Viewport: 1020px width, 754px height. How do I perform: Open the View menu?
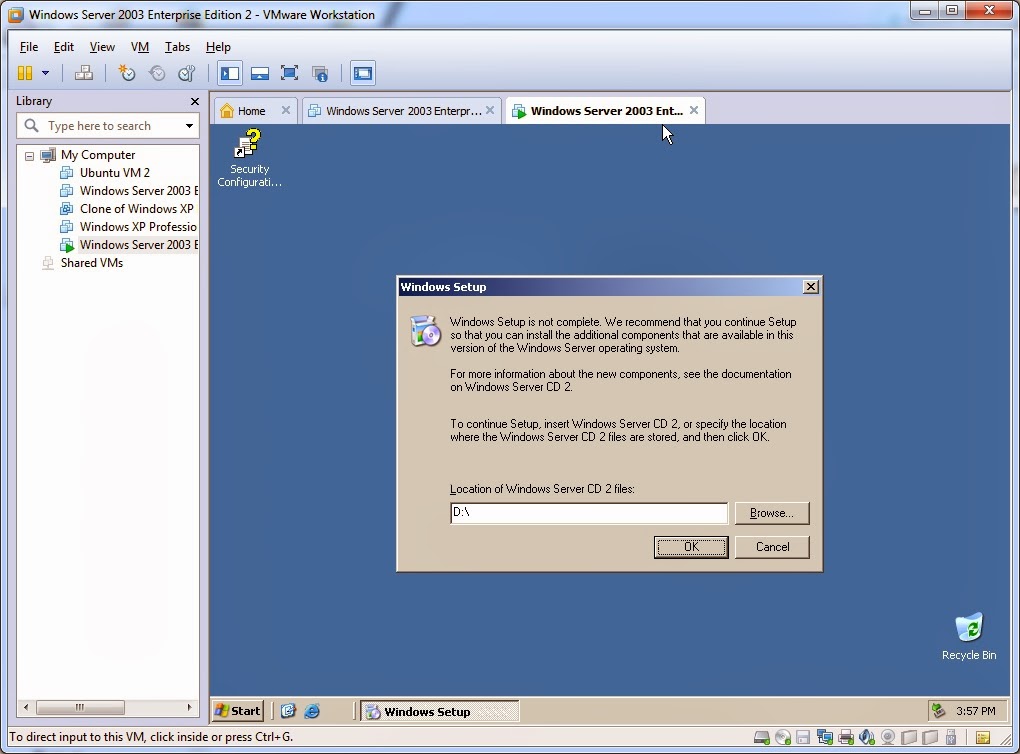pos(102,47)
